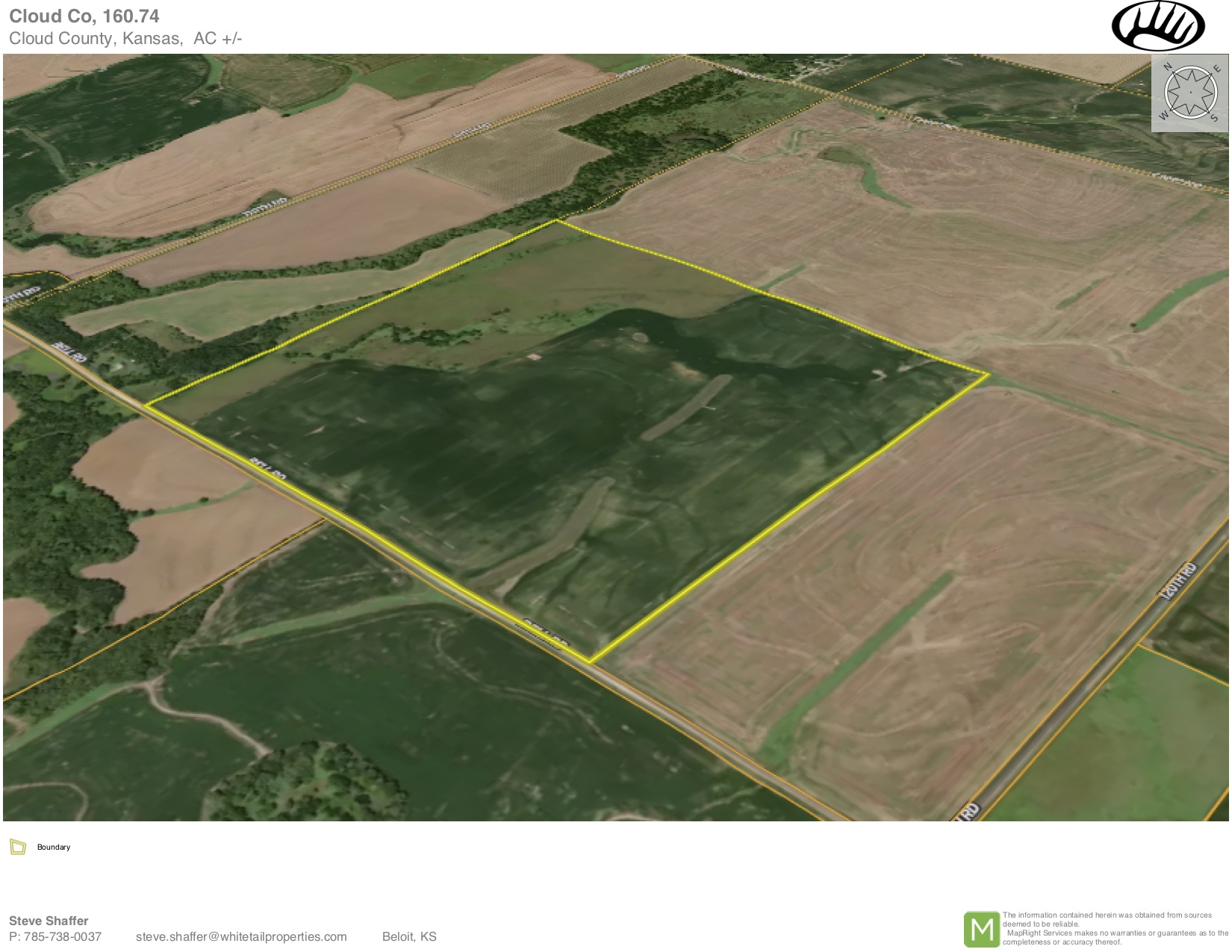
Task: Click the W letter on compass
Action: click(1163, 116)
